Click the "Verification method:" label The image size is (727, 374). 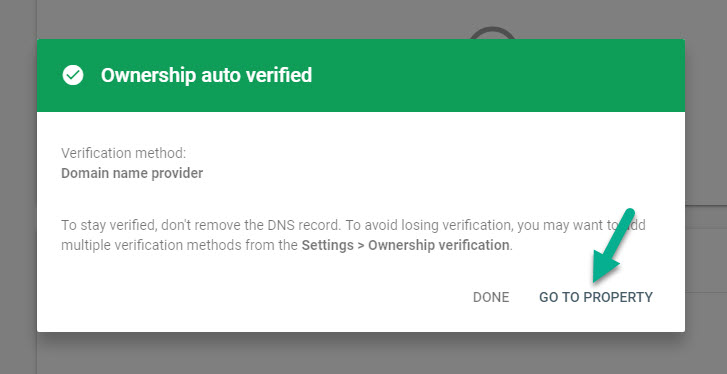click(123, 153)
